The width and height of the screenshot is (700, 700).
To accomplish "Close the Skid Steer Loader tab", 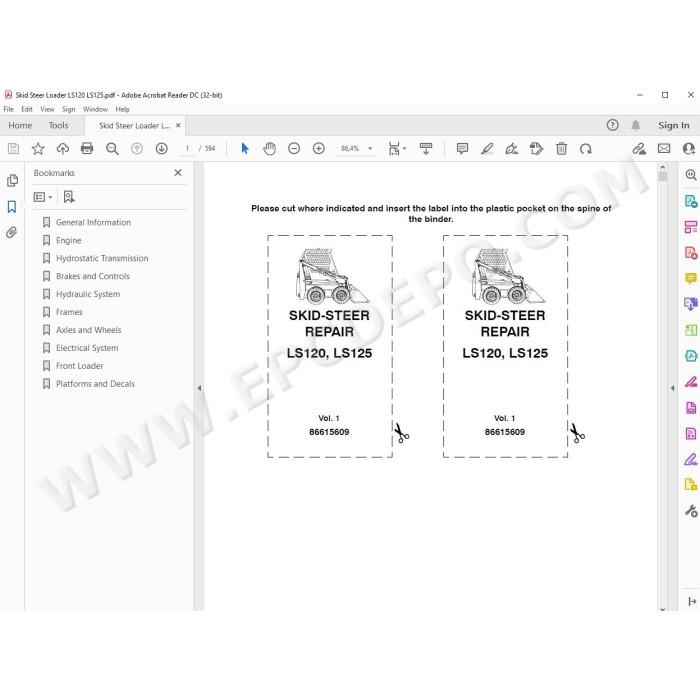I will [x=178, y=125].
